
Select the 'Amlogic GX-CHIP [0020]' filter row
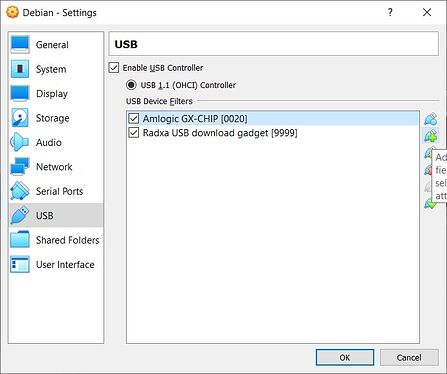273,118
